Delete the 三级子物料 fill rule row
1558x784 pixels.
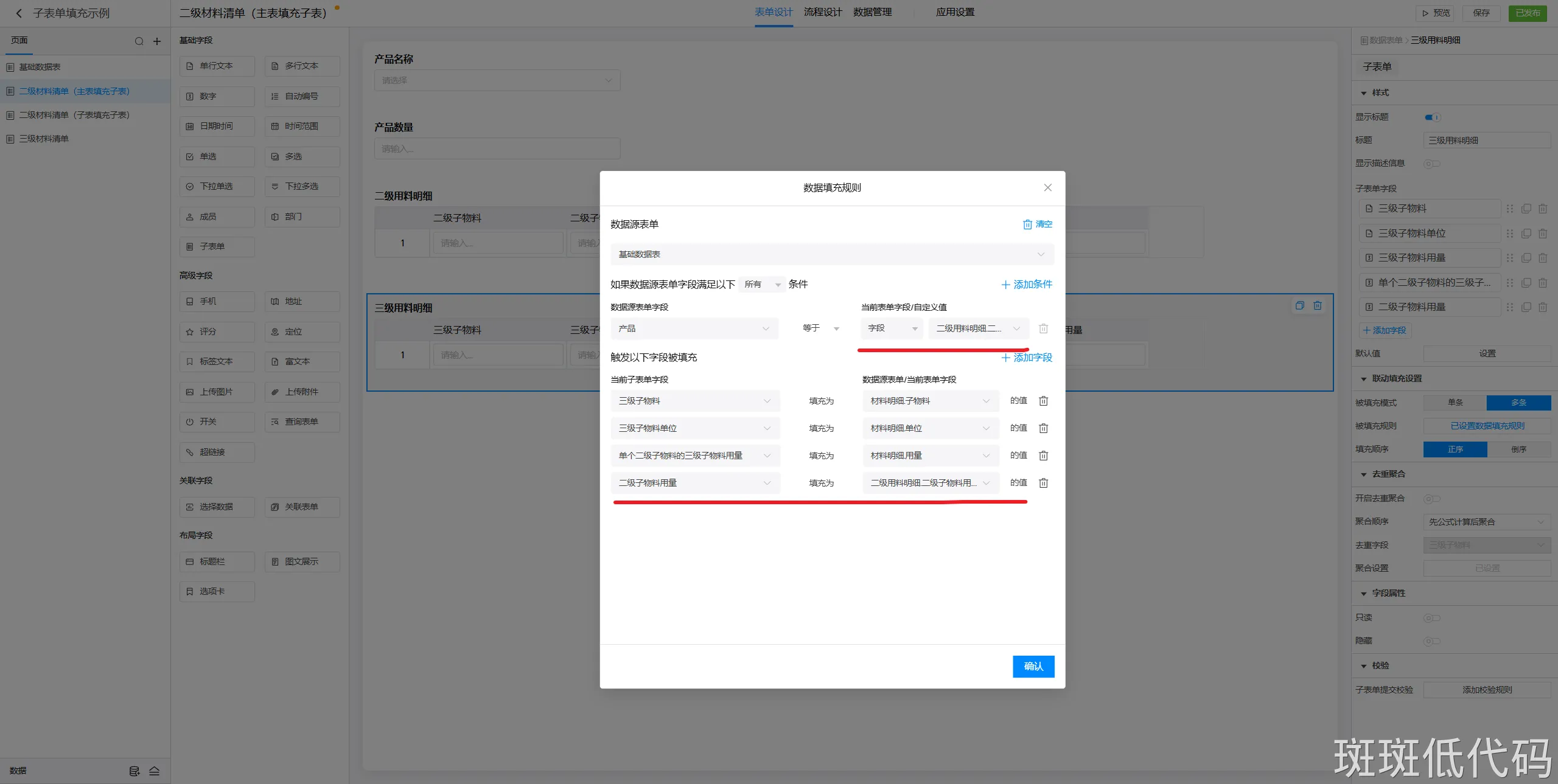[1043, 401]
